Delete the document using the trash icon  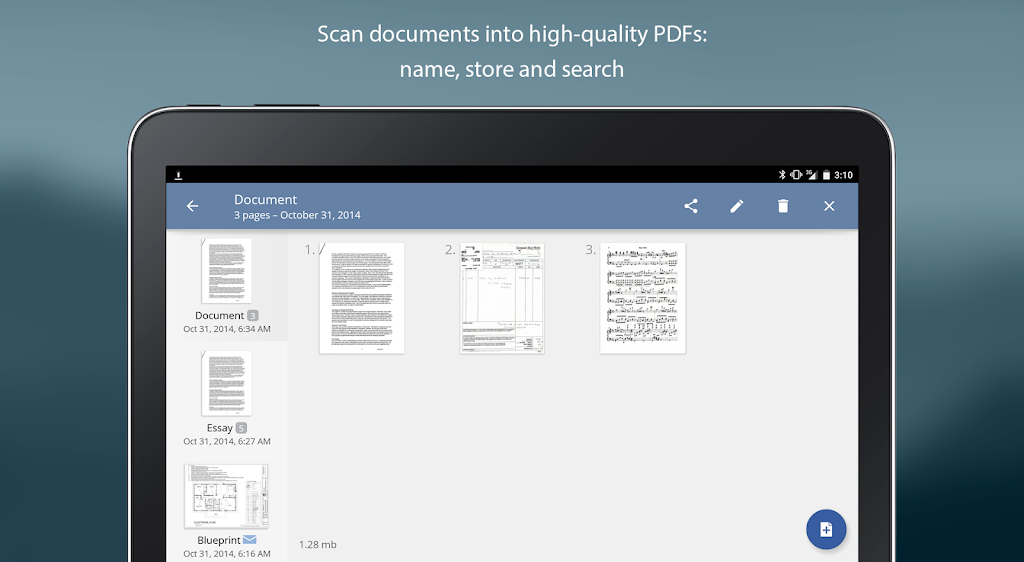(x=783, y=206)
